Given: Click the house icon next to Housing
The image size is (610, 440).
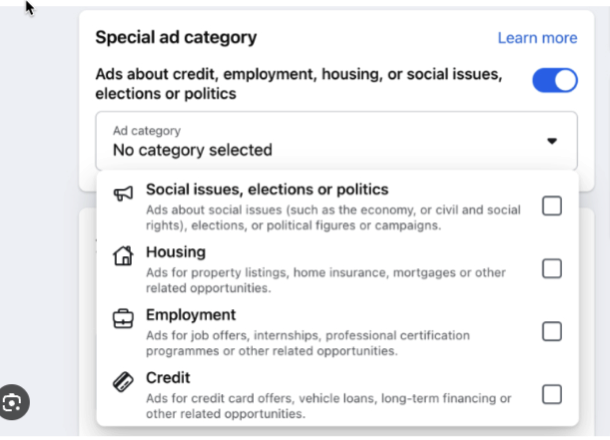Looking at the screenshot, I should [x=123, y=256].
